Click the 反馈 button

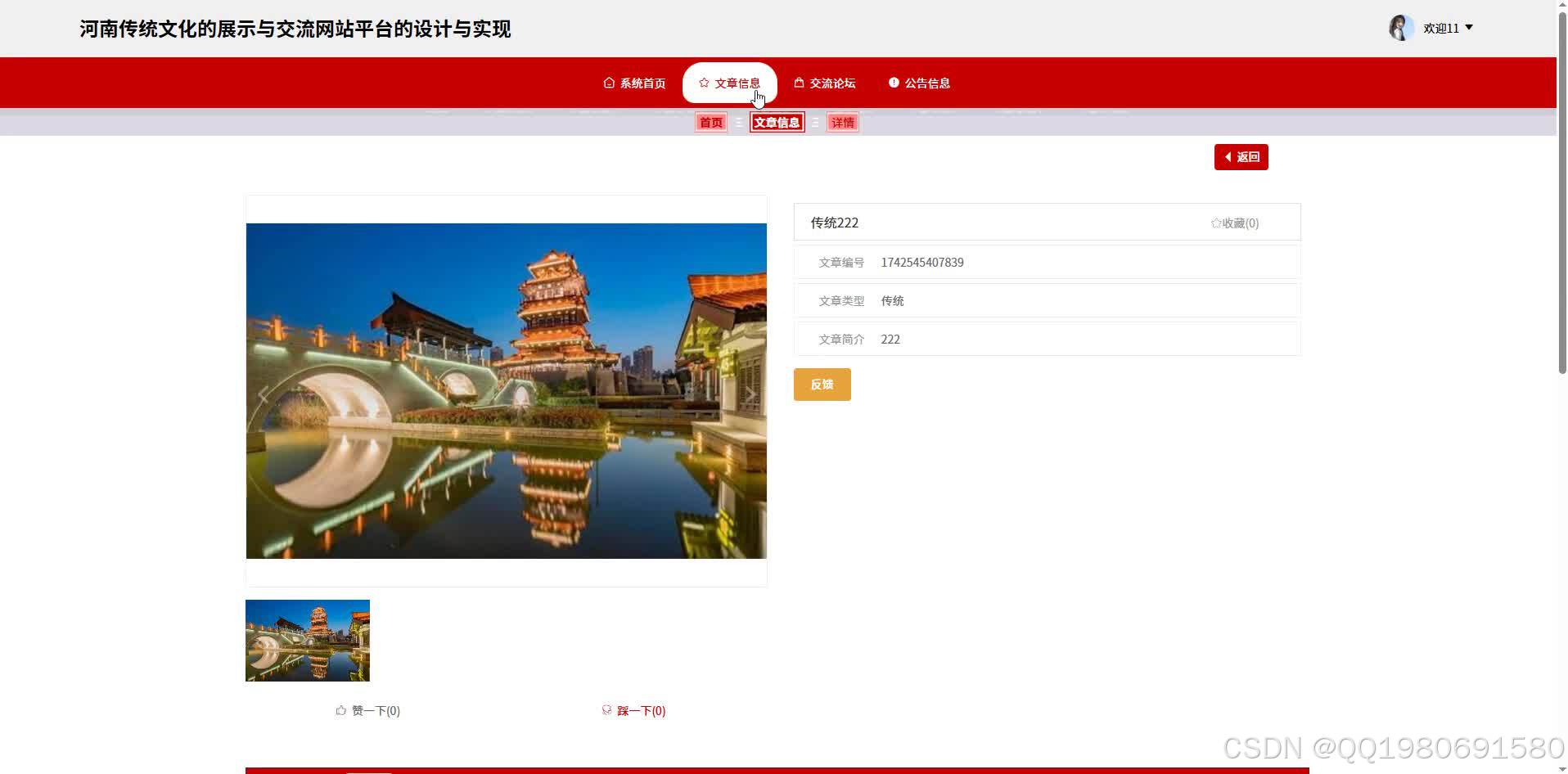822,384
